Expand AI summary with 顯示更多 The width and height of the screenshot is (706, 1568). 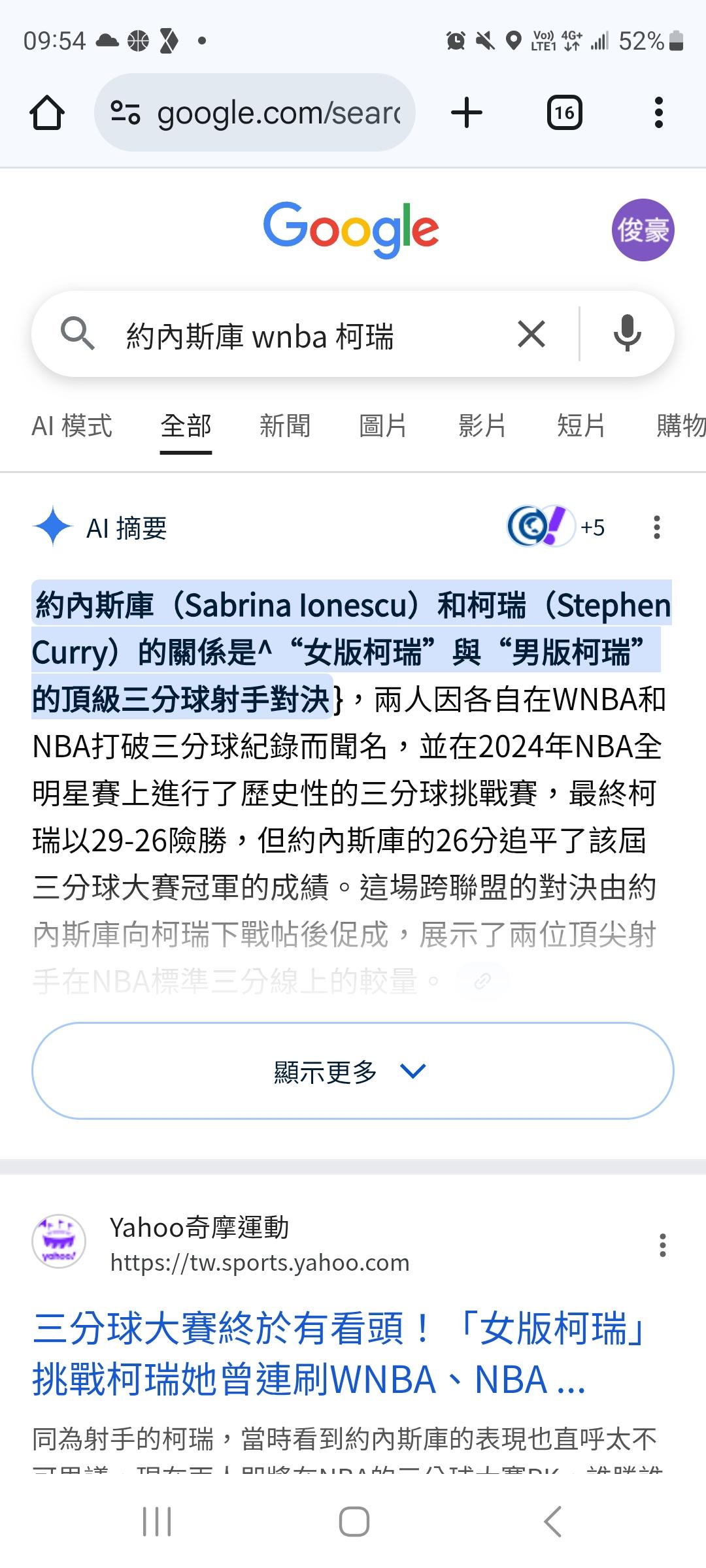point(353,1071)
